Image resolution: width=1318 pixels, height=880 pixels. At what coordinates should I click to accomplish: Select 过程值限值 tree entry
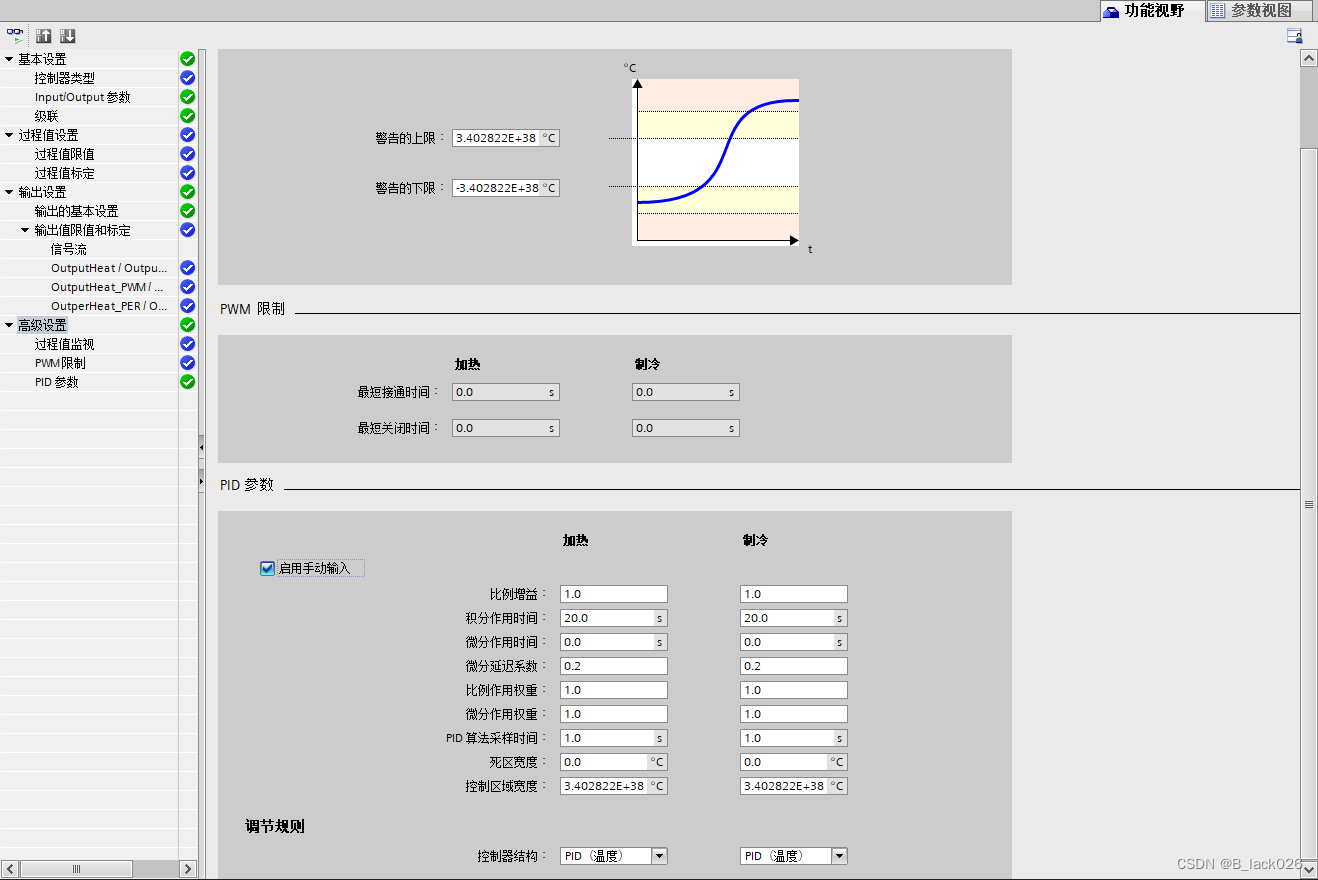click(65, 154)
